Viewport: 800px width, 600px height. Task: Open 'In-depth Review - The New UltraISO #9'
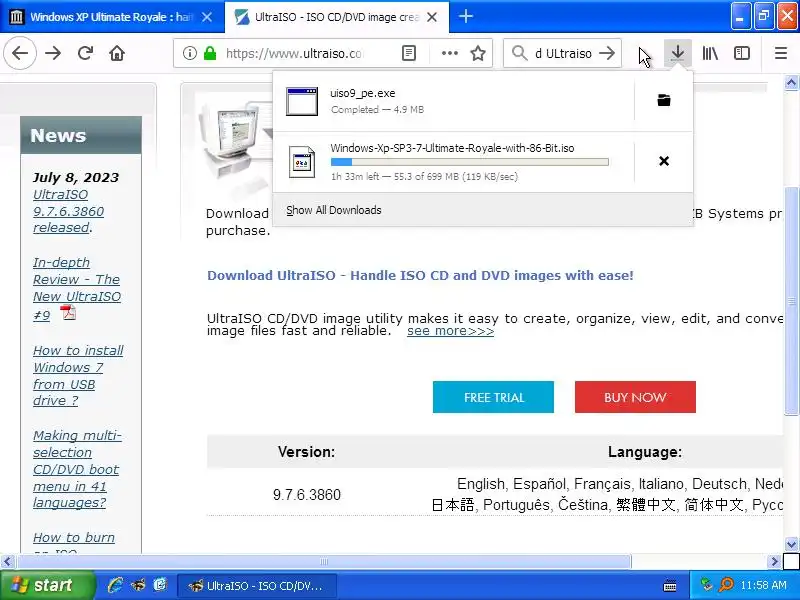77,288
